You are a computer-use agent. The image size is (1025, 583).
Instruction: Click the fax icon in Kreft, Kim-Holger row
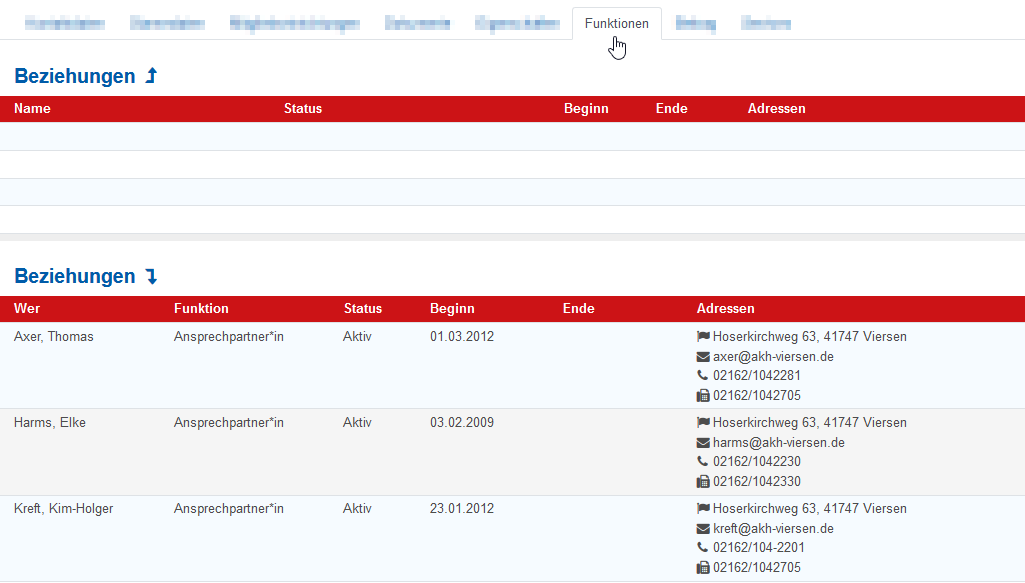(x=703, y=568)
